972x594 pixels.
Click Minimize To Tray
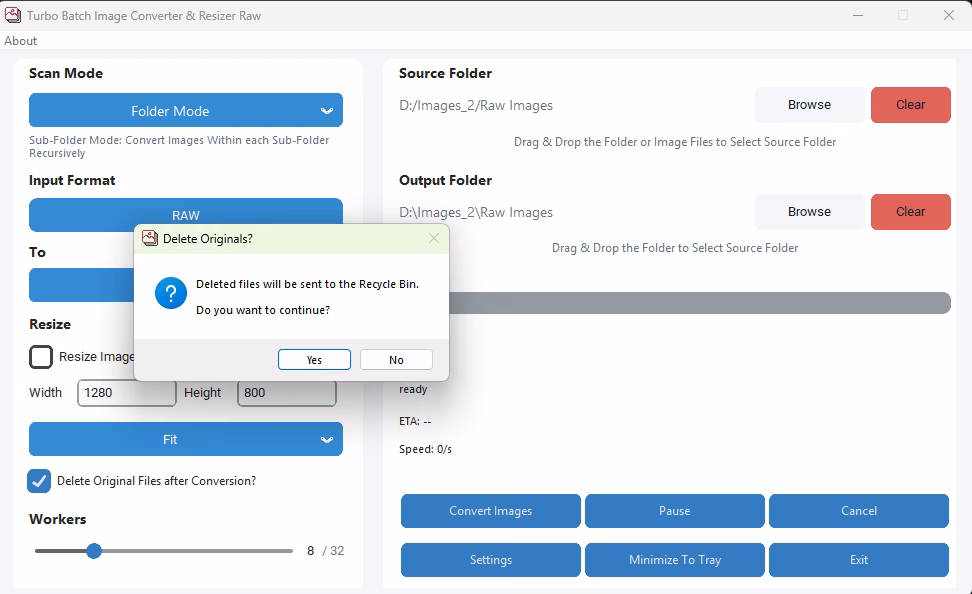[674, 560]
